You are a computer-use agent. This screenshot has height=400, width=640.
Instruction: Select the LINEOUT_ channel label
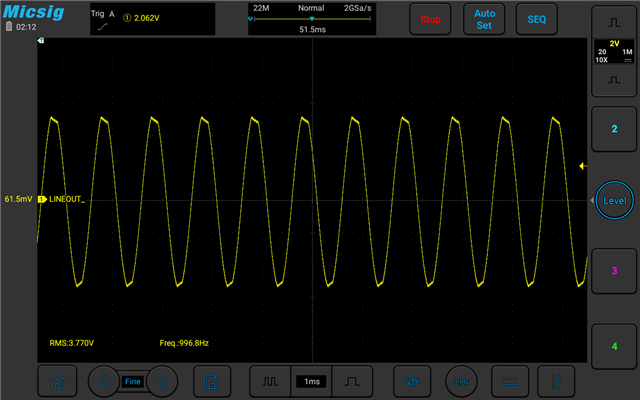pos(67,199)
